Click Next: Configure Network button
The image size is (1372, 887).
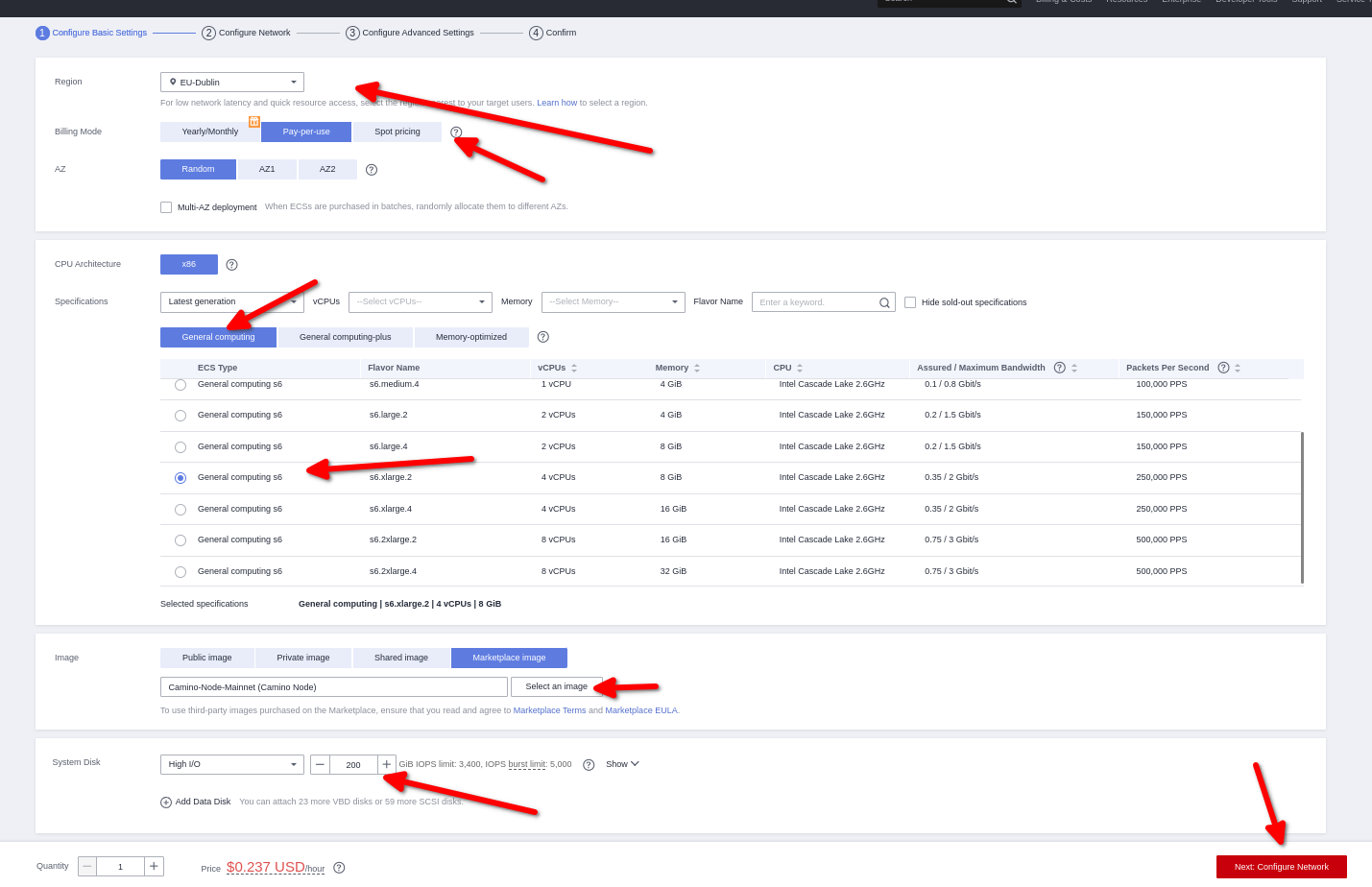click(1281, 867)
